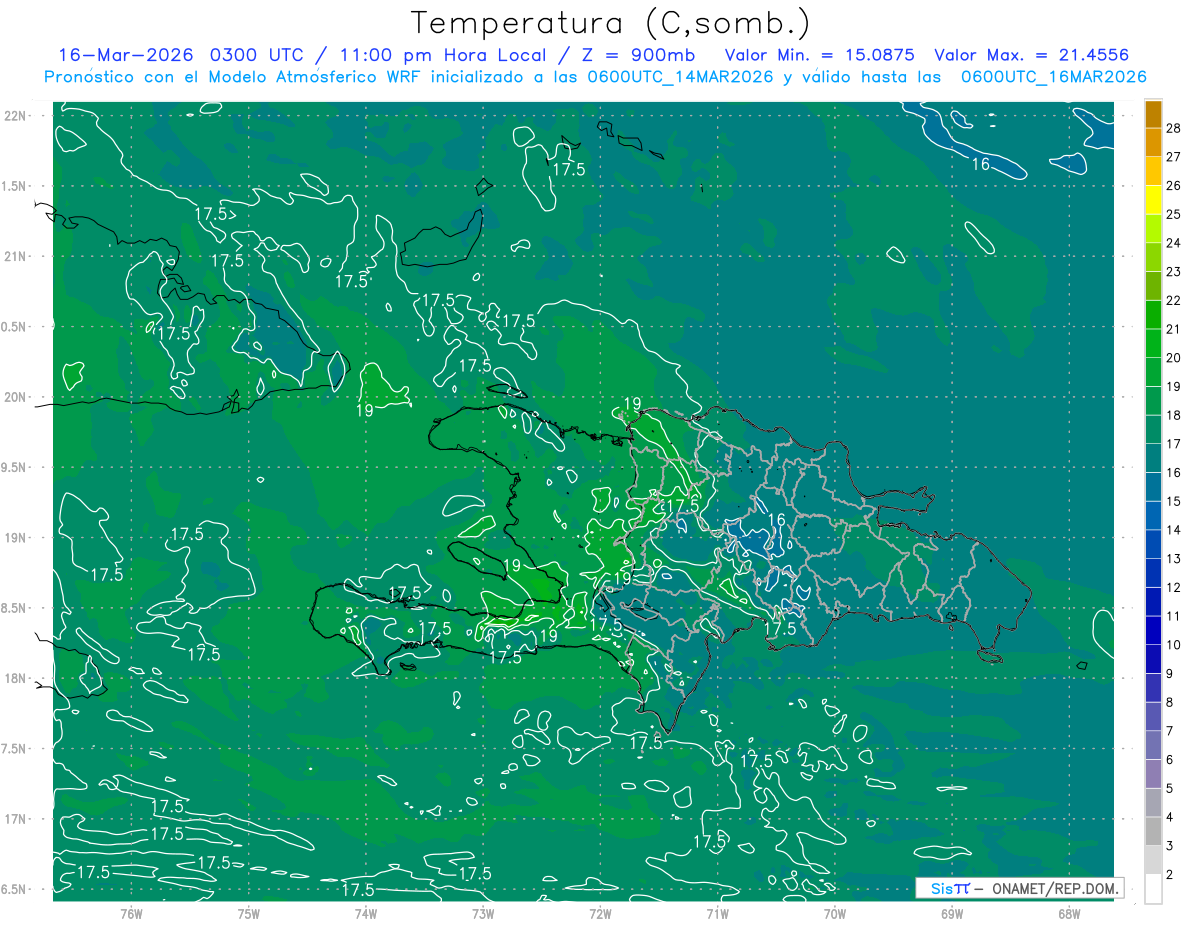Click the "21N" latitude axis label

pyautogui.click(x=16, y=257)
